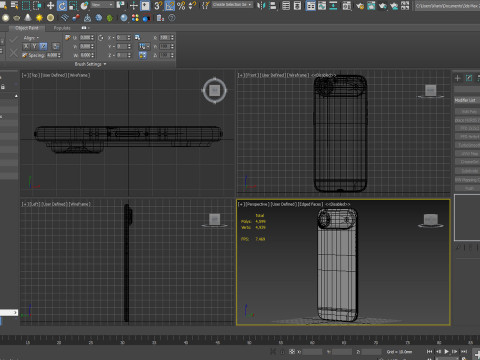The width and height of the screenshot is (480, 360).
Task: Click the Align tool icon
Action: click(x=272, y=5)
